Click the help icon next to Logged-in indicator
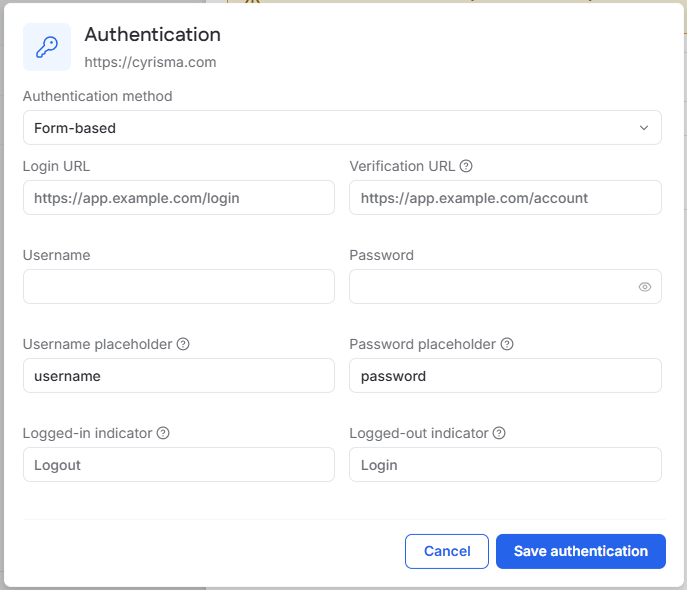Viewport: 687px width, 590px height. [x=163, y=433]
